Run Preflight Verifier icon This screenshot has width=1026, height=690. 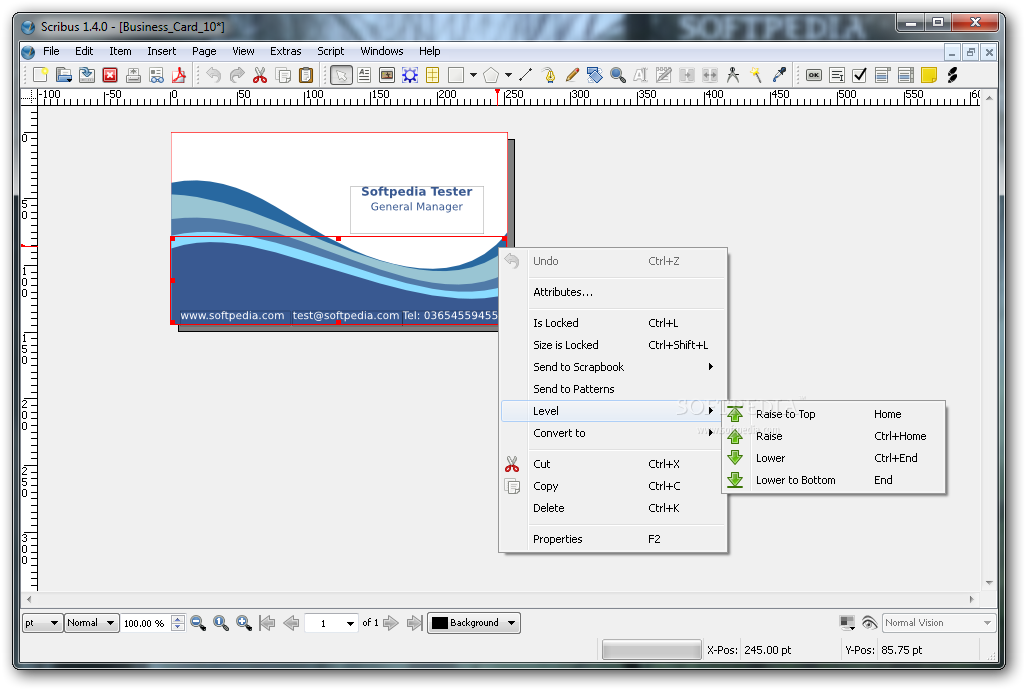click(x=156, y=75)
